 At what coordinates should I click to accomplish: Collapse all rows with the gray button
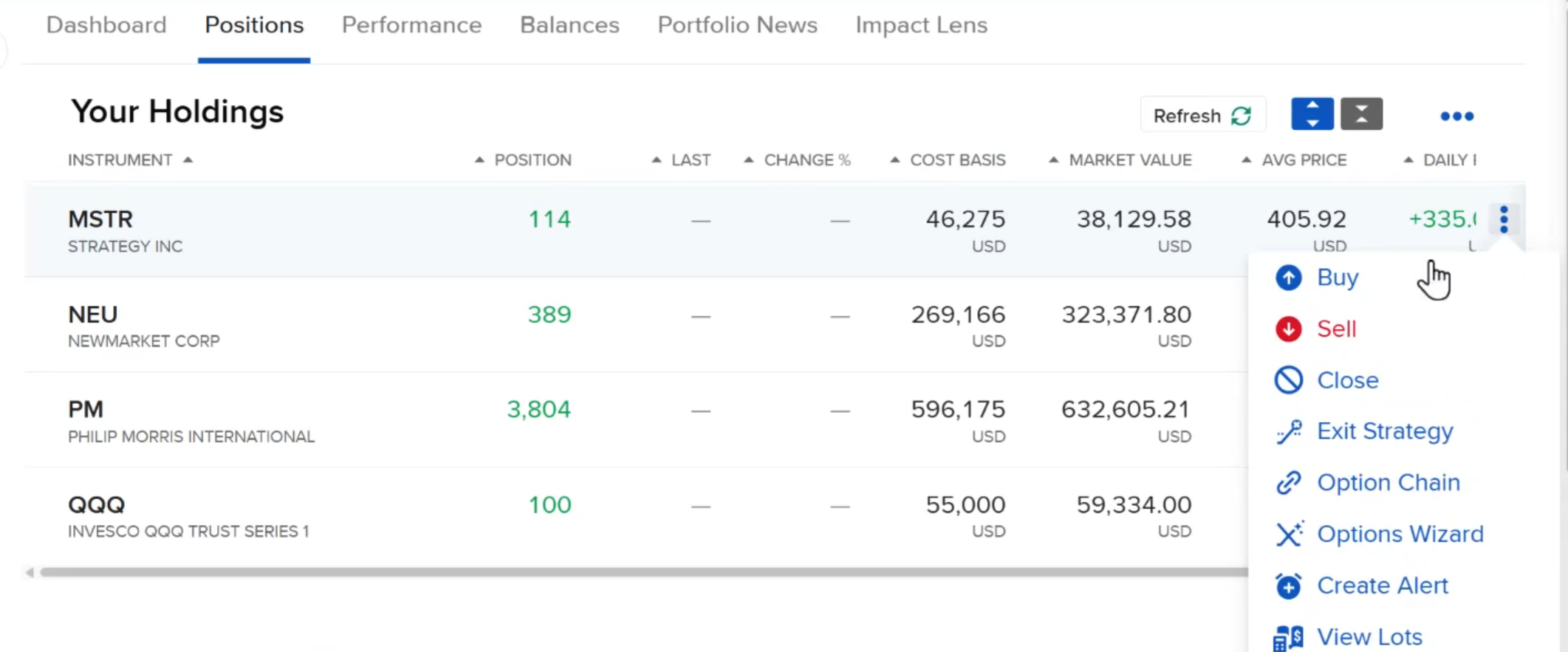pos(1361,114)
